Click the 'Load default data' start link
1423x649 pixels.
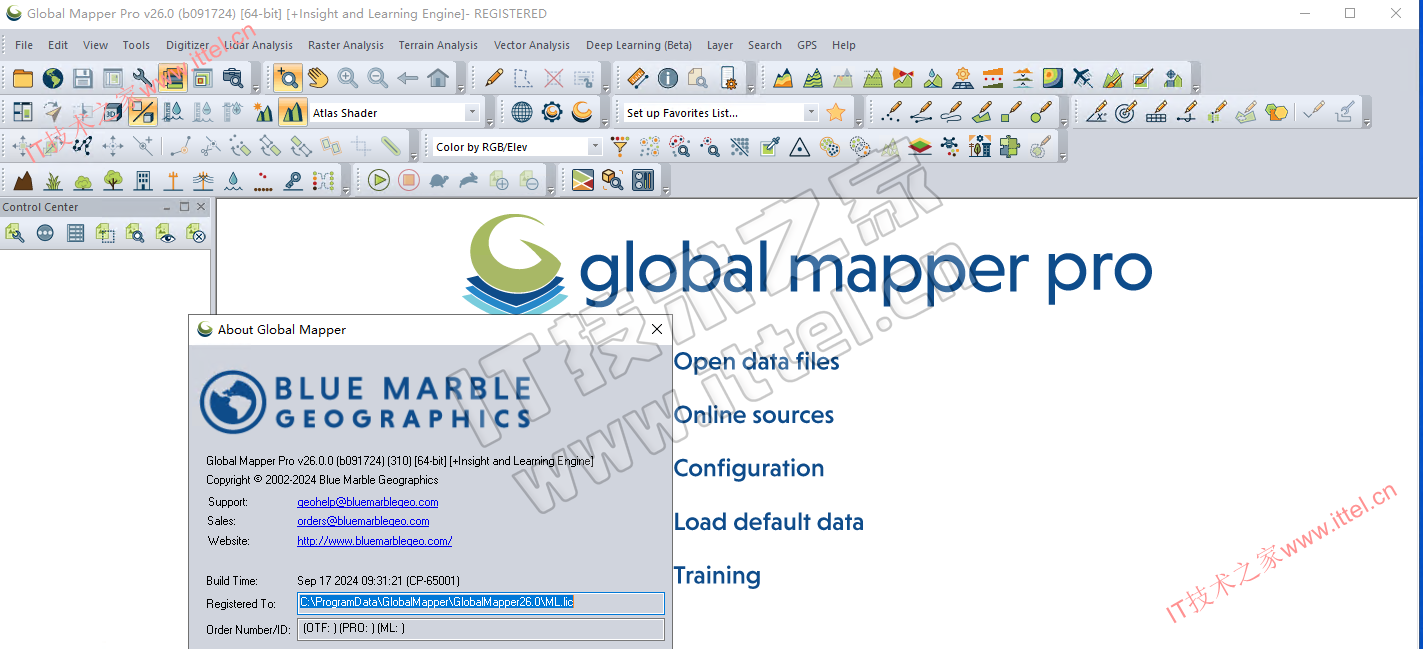tap(768, 522)
